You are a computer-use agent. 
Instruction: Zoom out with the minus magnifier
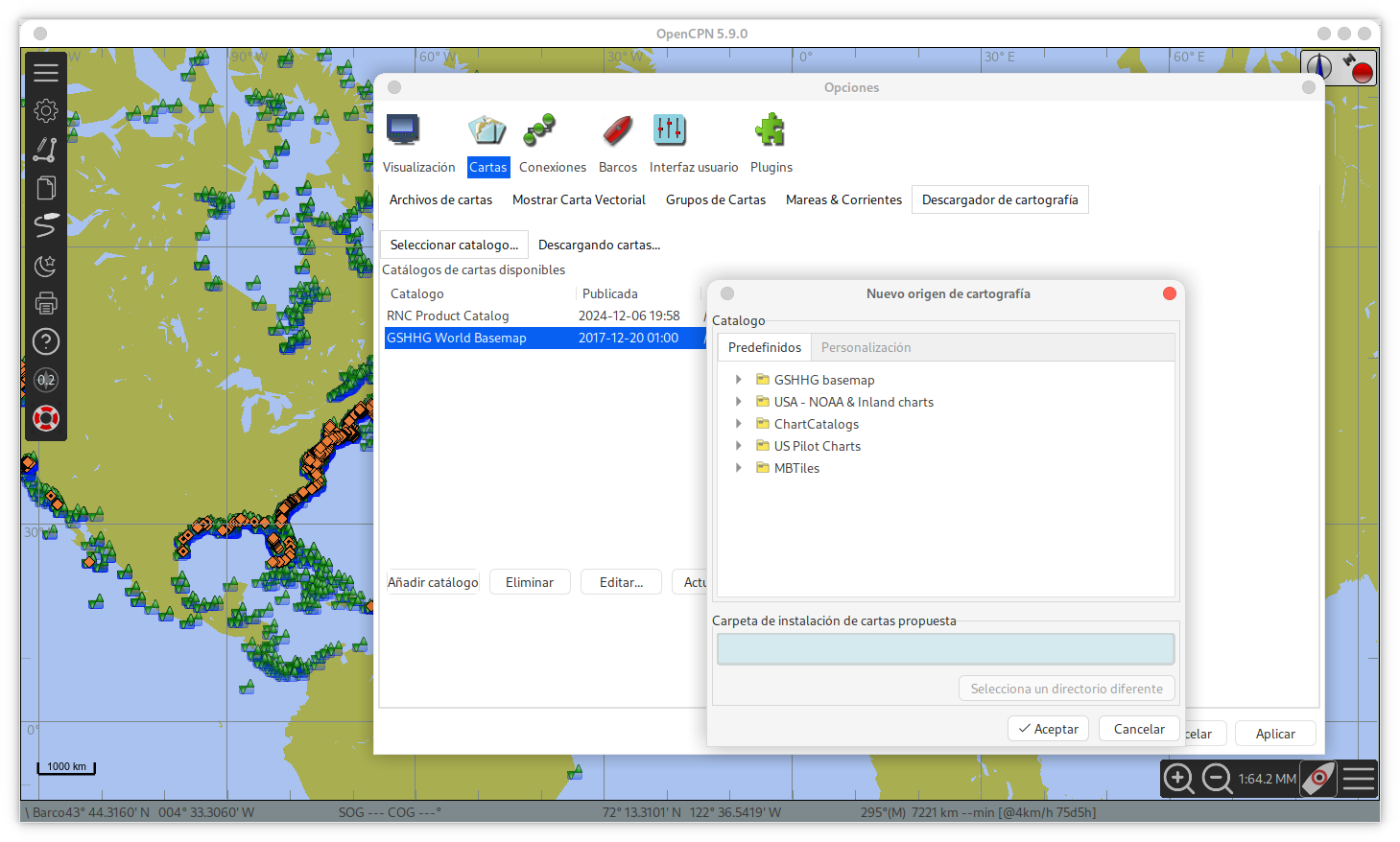pyautogui.click(x=1217, y=779)
